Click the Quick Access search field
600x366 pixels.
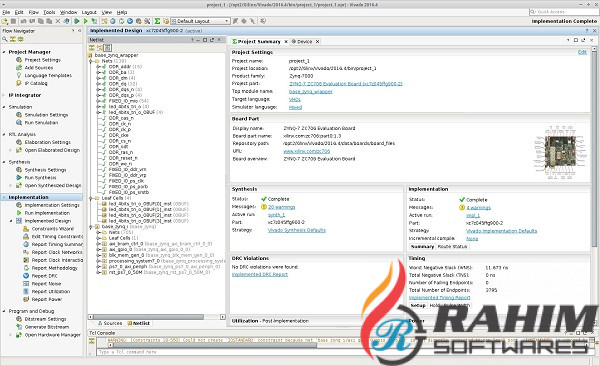[x=563, y=12]
